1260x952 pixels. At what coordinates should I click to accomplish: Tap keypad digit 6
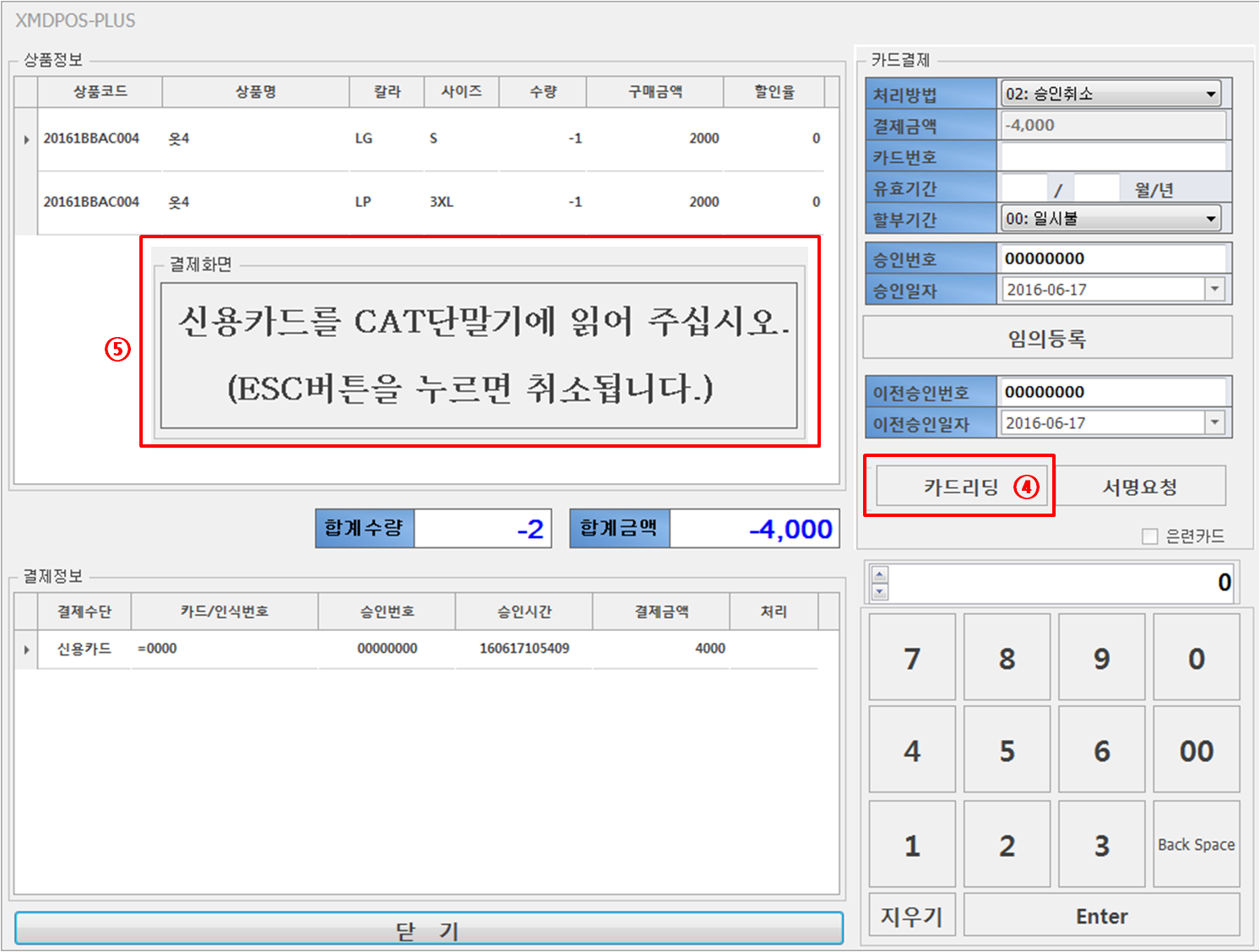(1102, 750)
